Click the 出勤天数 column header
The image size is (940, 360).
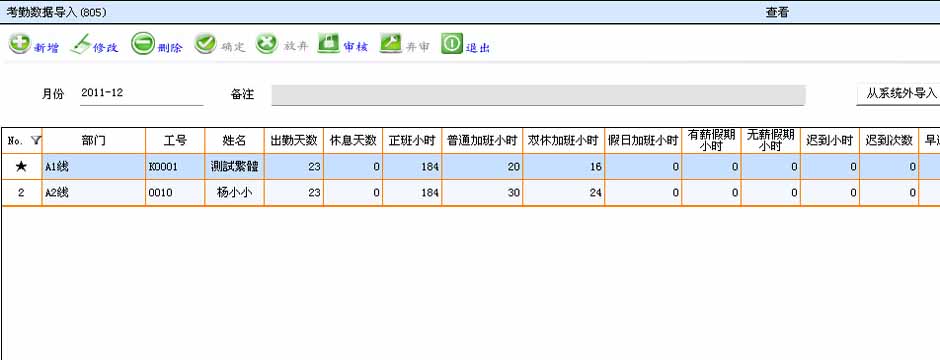(294, 141)
